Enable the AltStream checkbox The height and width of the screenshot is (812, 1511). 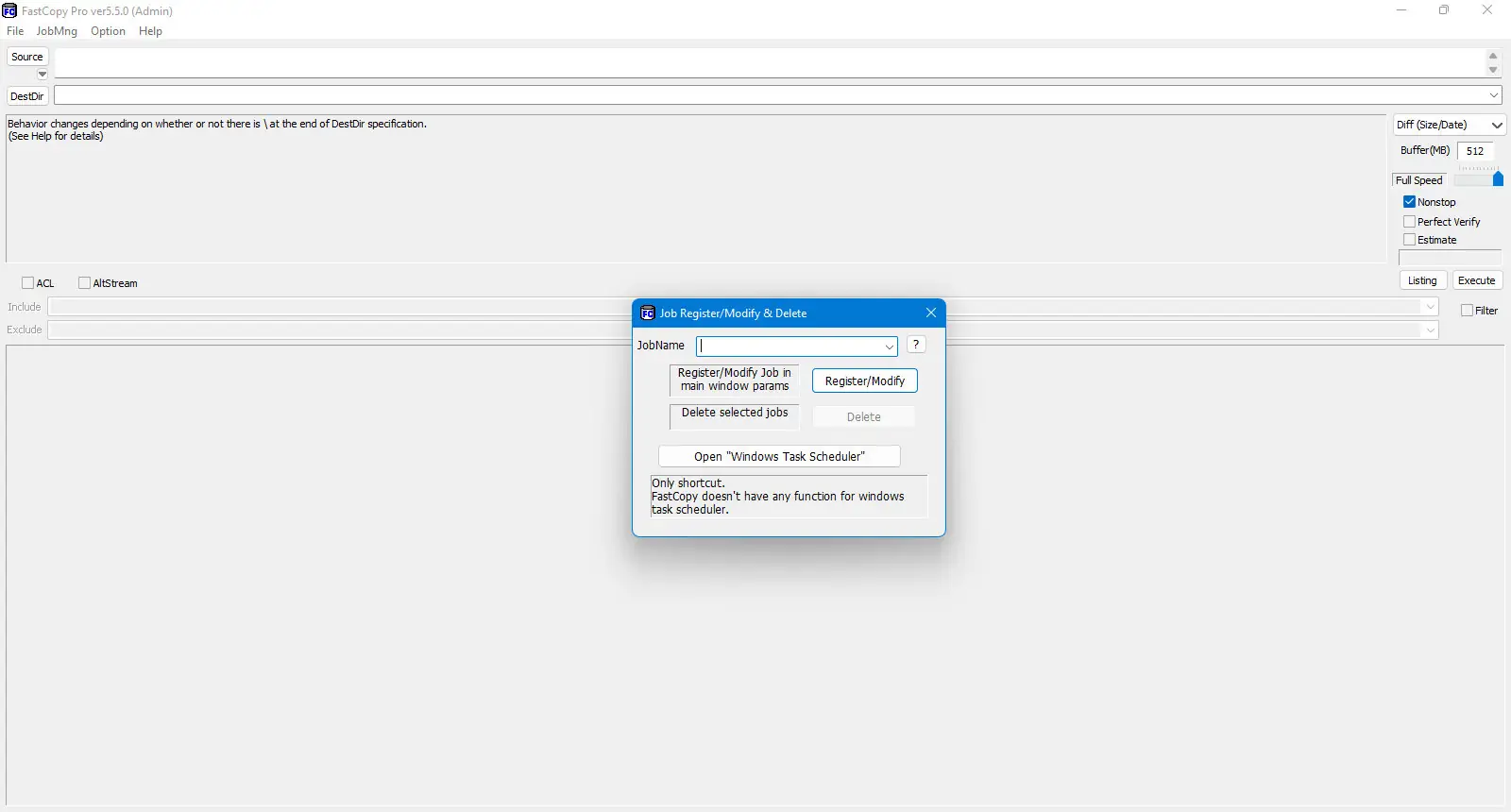pos(84,283)
